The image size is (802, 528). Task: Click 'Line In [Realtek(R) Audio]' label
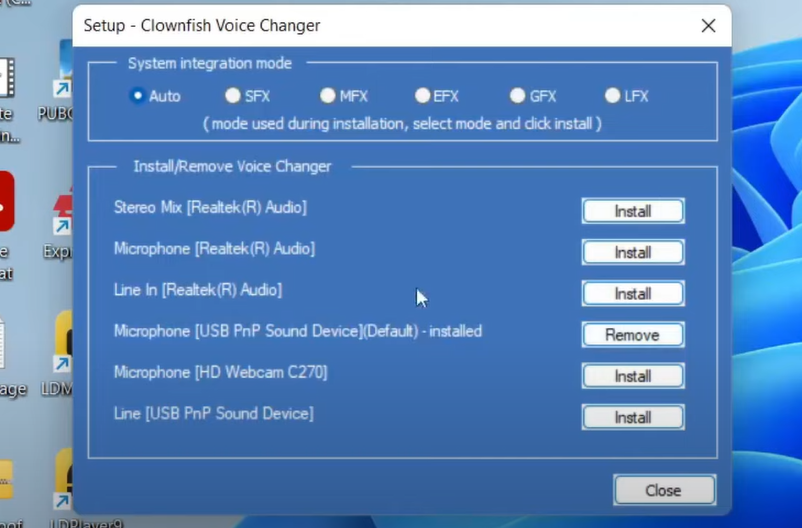[x=197, y=291]
